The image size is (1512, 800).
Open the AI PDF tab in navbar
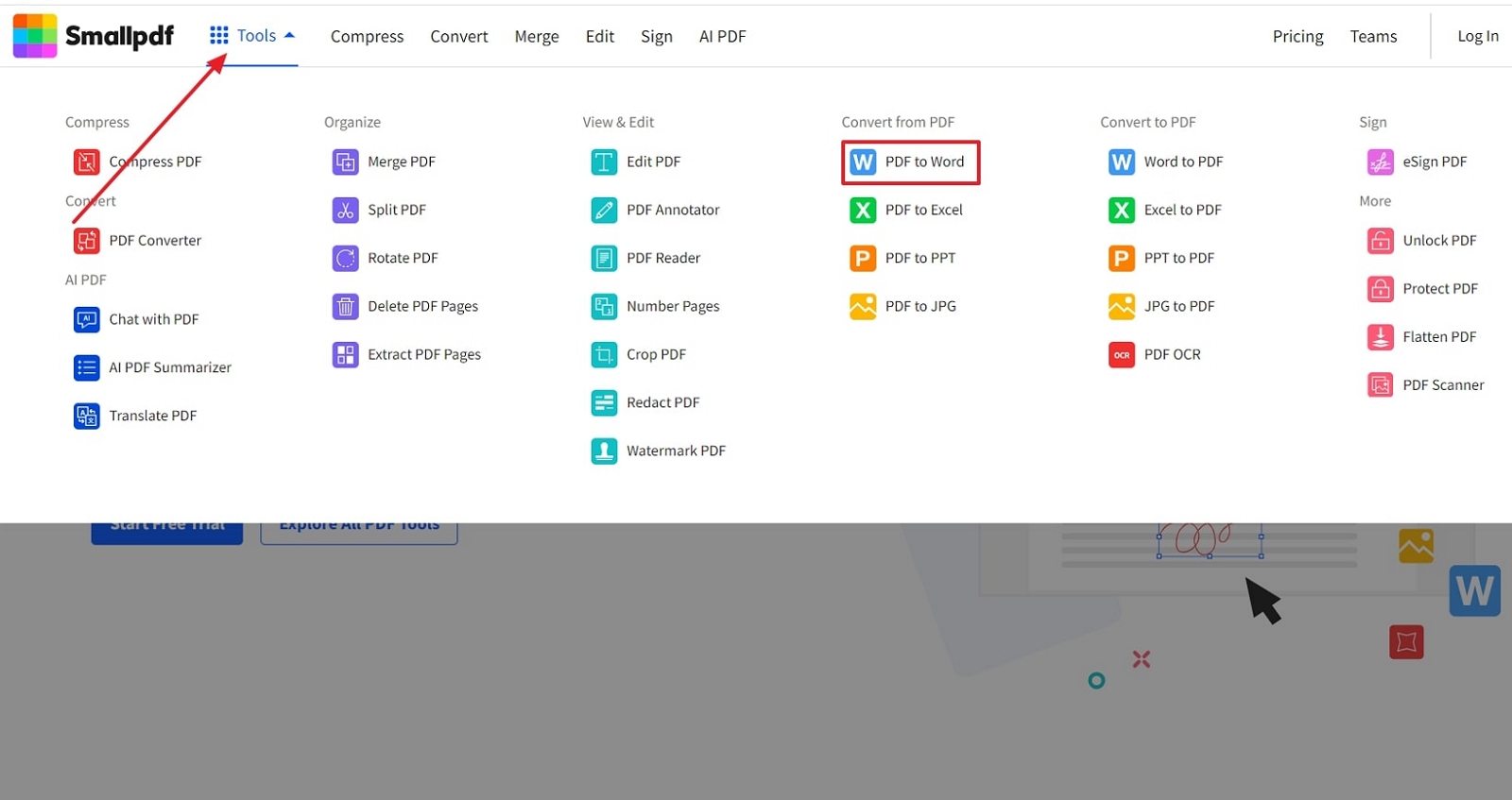pos(723,36)
